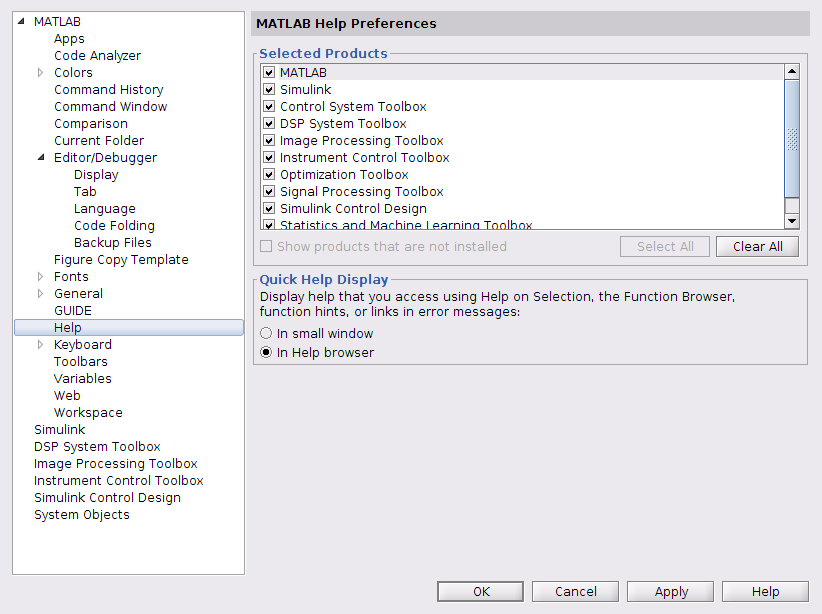
Task: Collapse the MATLAB tree node
Action: click(x=21, y=21)
